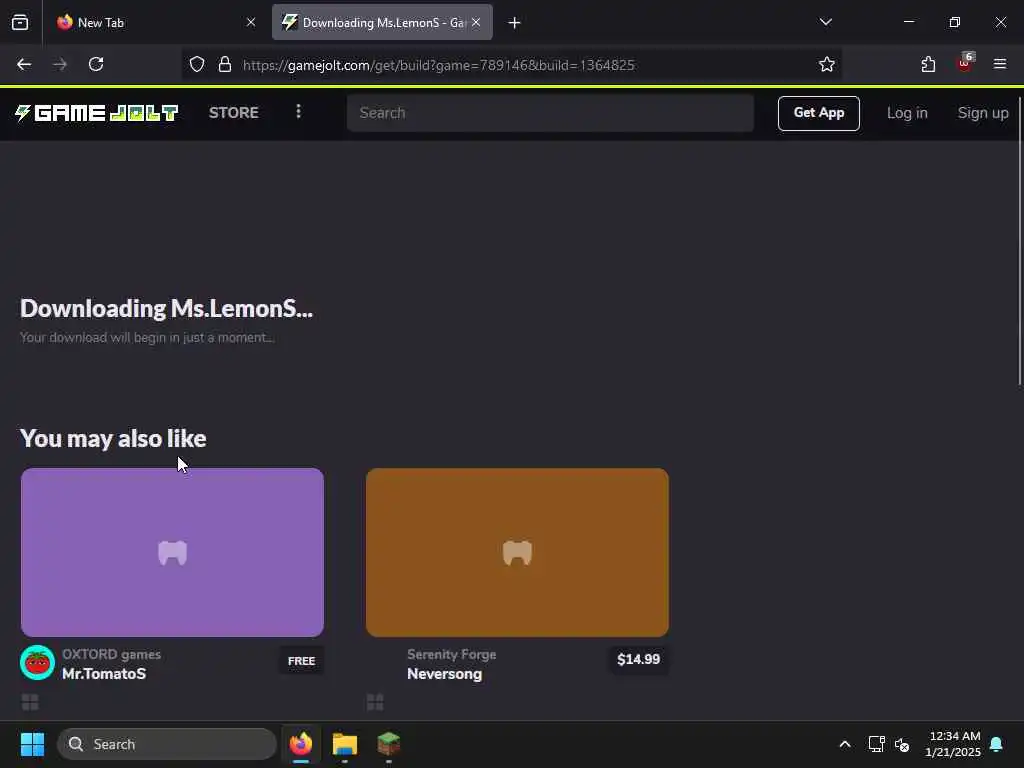The height and width of the screenshot is (768, 1024).
Task: Click the page vertical scrollbar
Action: click(1020, 242)
